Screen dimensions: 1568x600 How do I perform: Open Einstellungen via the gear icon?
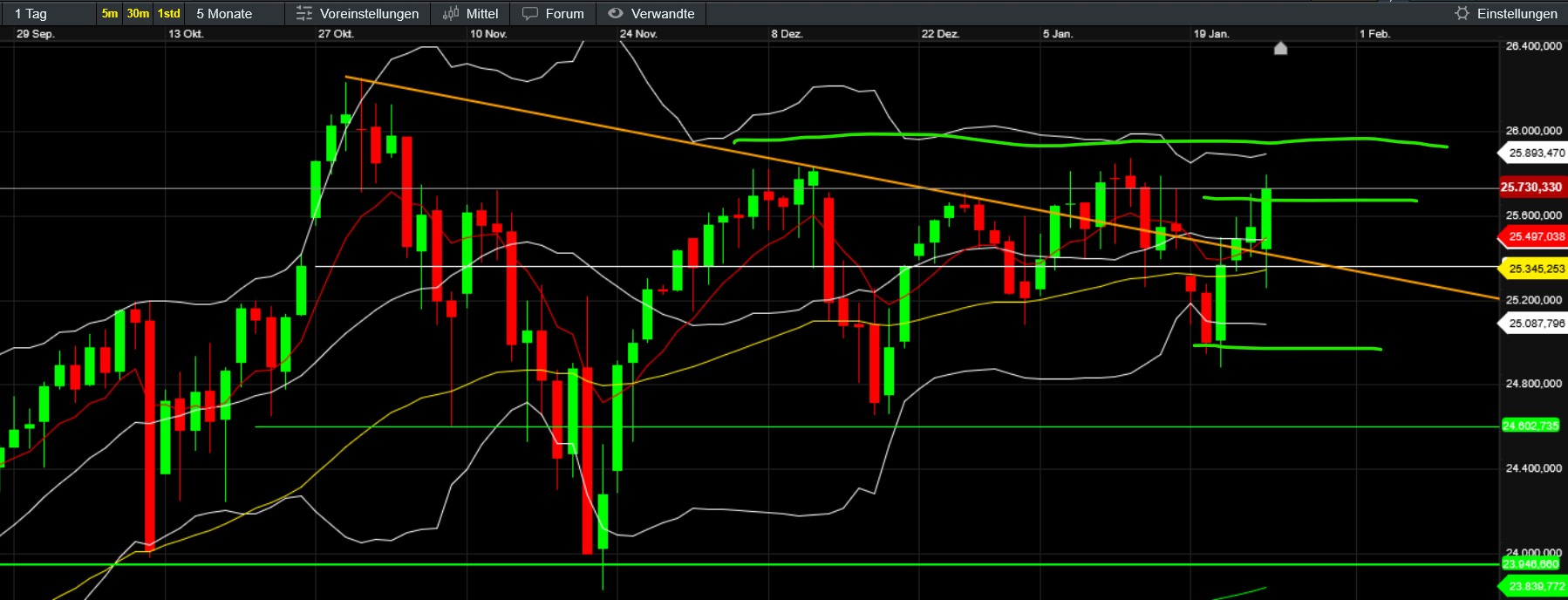[x=1462, y=13]
